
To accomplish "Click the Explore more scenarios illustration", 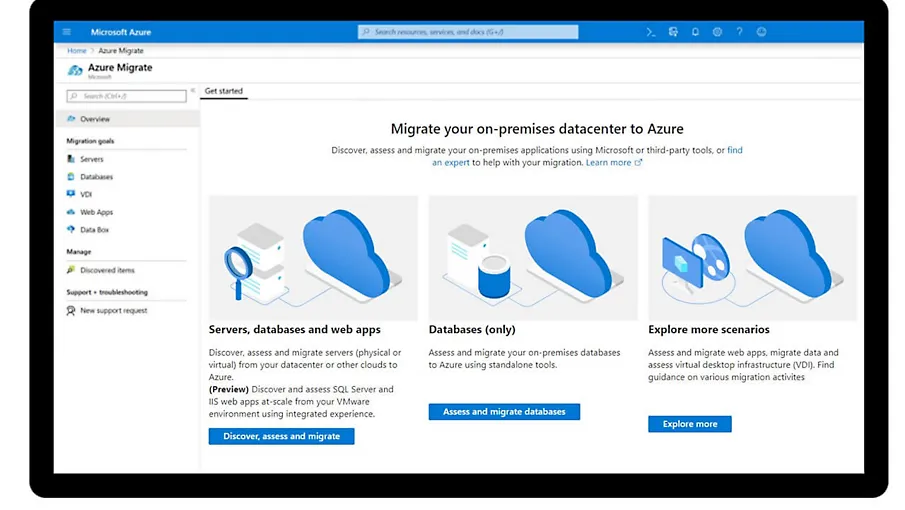I will [x=753, y=258].
